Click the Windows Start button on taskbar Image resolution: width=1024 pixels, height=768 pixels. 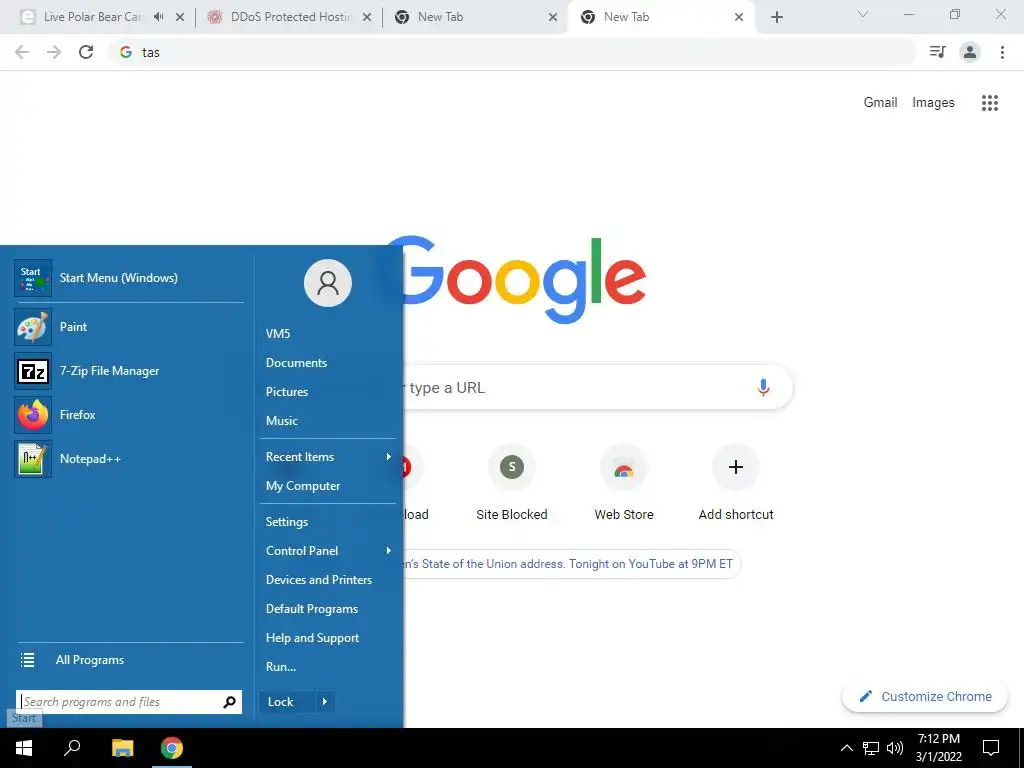point(24,748)
